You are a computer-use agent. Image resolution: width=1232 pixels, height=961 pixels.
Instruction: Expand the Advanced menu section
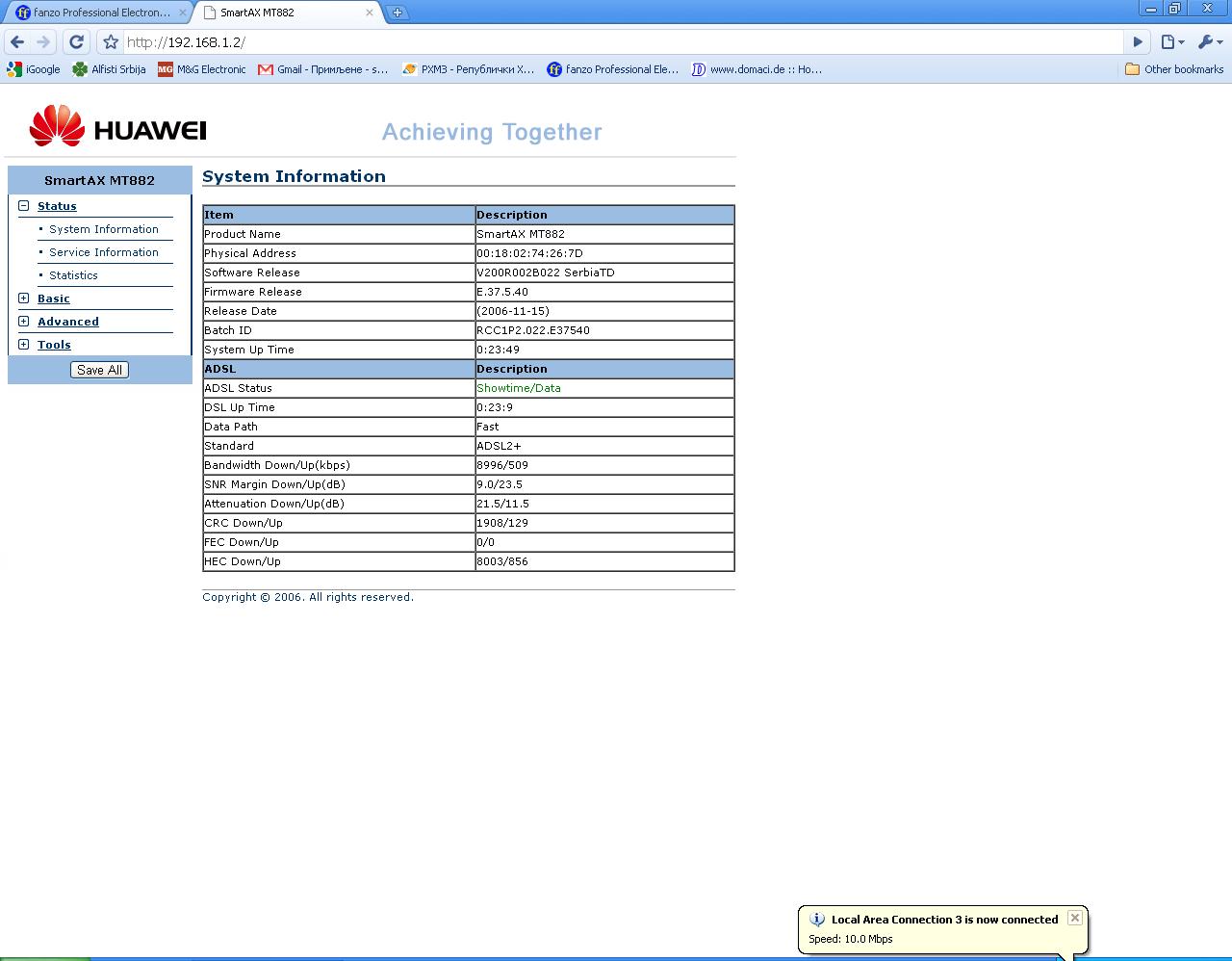click(24, 322)
